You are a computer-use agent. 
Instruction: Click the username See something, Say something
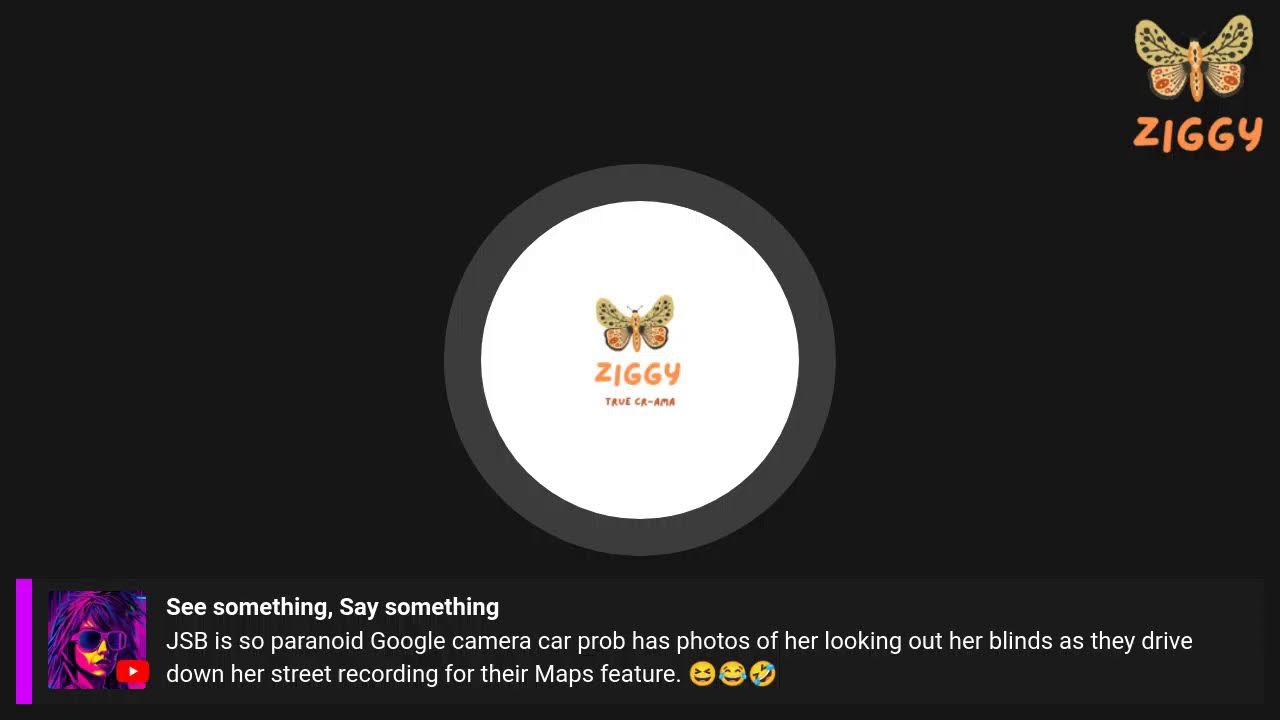point(332,607)
